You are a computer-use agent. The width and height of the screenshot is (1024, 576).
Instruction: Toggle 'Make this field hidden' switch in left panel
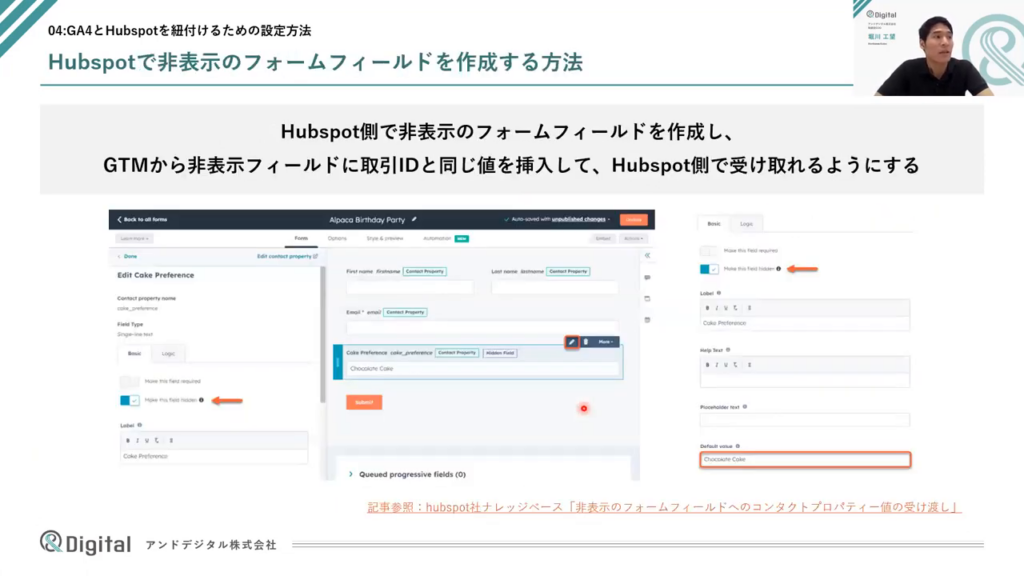129,400
